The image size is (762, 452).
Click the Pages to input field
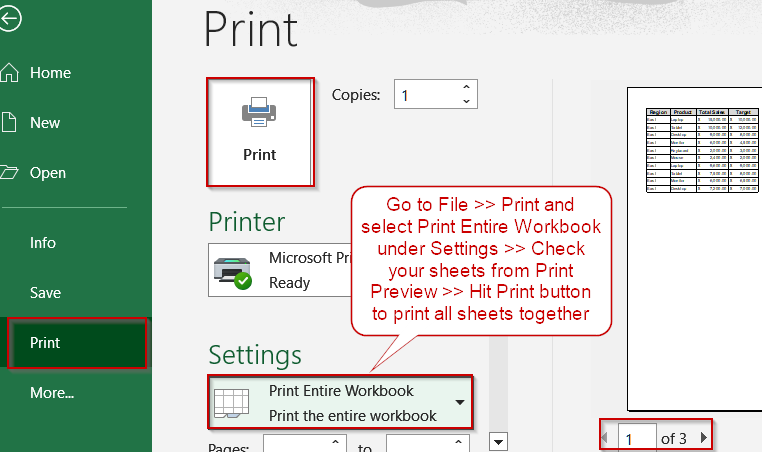pyautogui.click(x=420, y=443)
